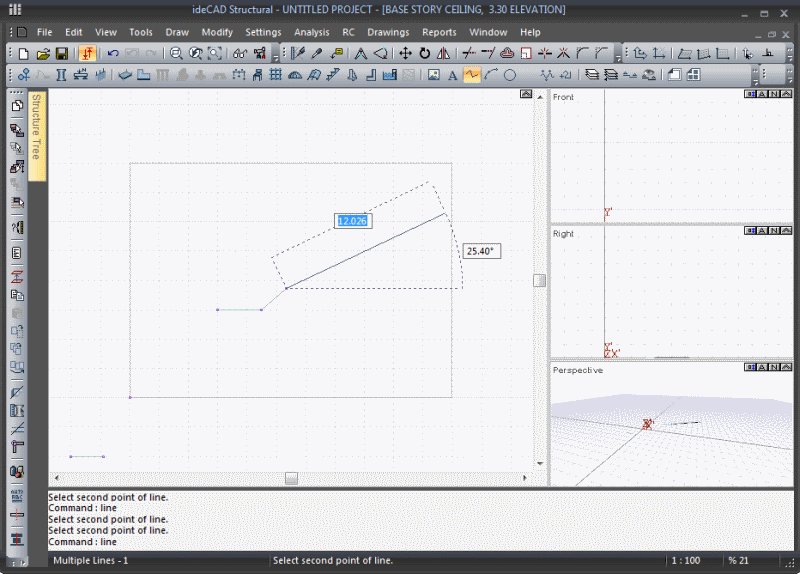Open a project with the folder icon

click(43, 54)
